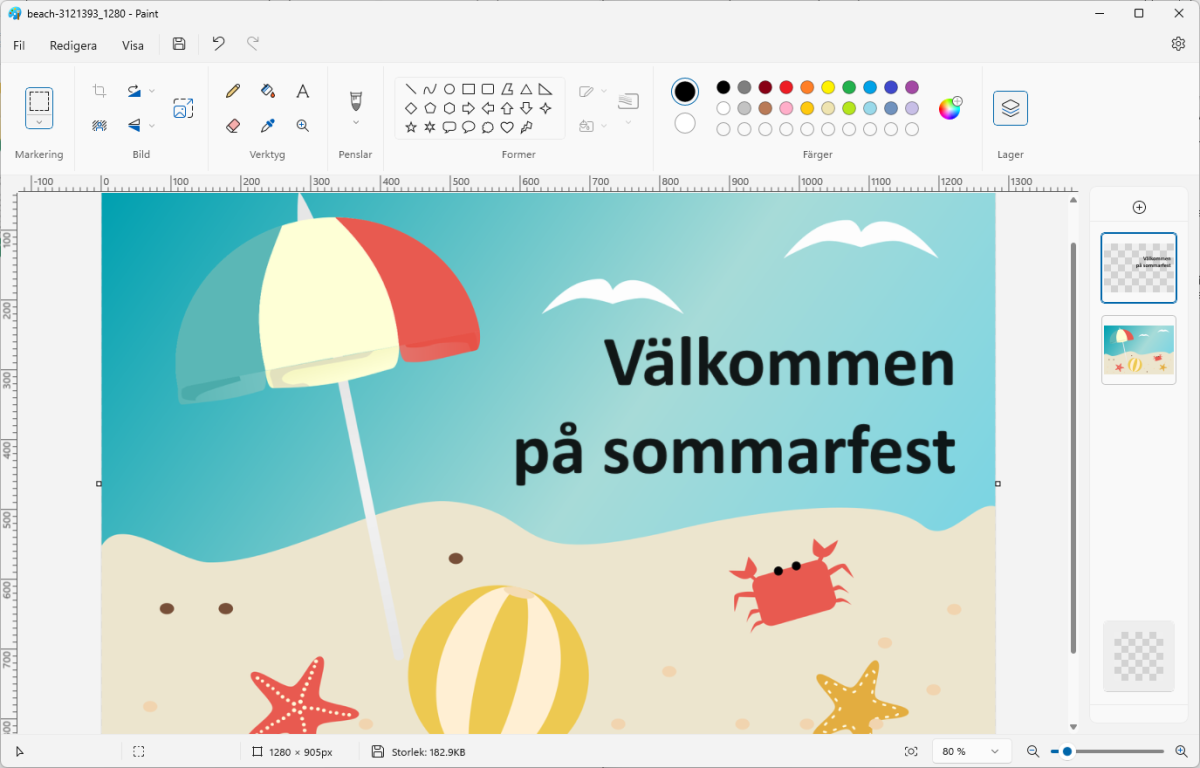Select the Eraser tool

coord(233,125)
